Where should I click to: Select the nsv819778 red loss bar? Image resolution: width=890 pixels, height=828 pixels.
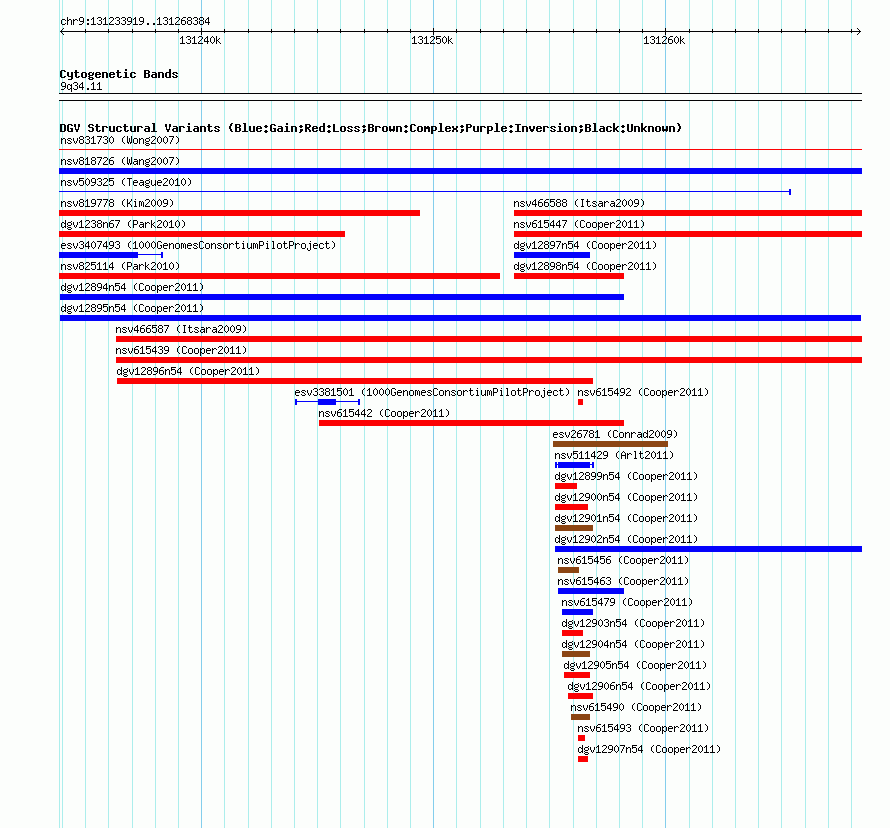point(240,213)
